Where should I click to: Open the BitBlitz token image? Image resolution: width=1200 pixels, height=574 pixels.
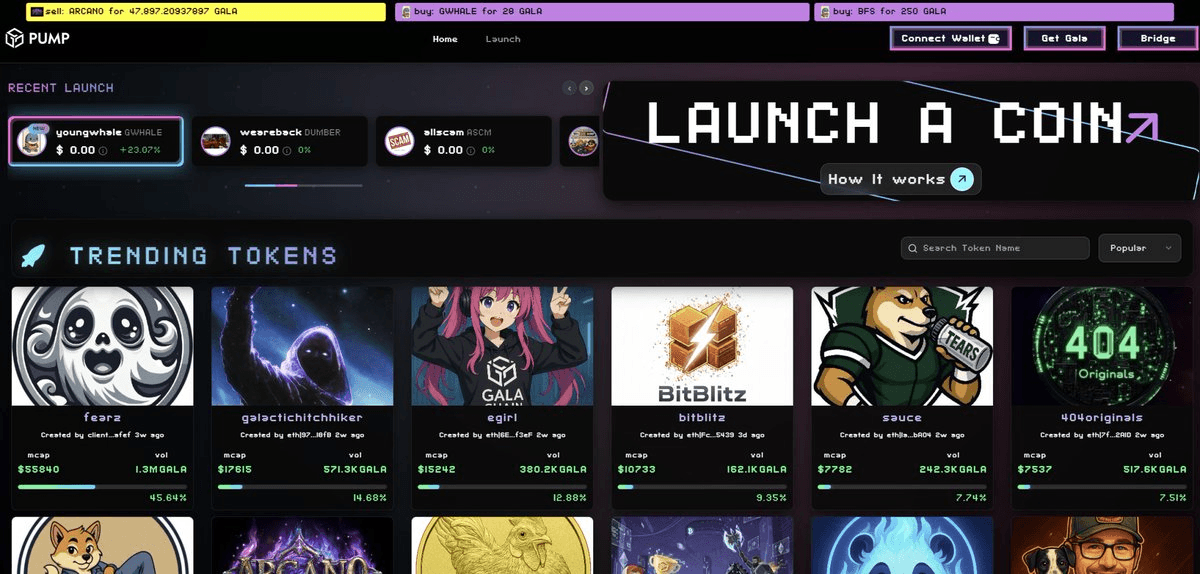tap(702, 346)
